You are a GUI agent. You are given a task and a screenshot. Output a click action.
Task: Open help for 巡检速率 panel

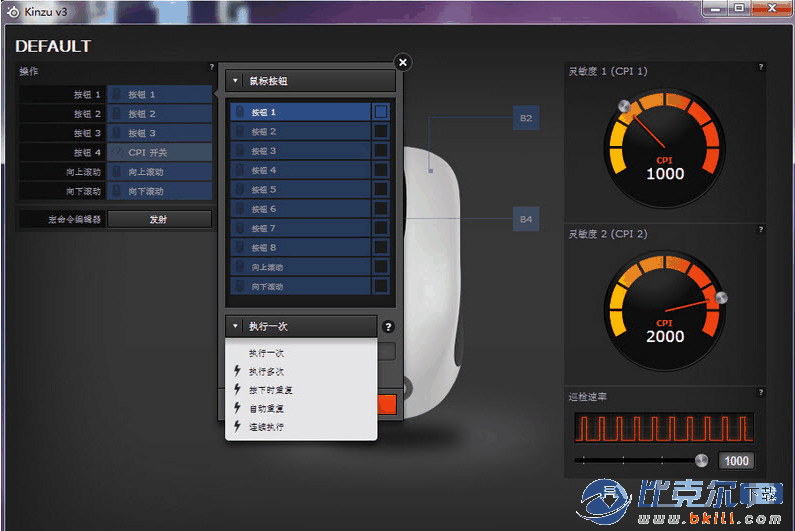point(760,393)
